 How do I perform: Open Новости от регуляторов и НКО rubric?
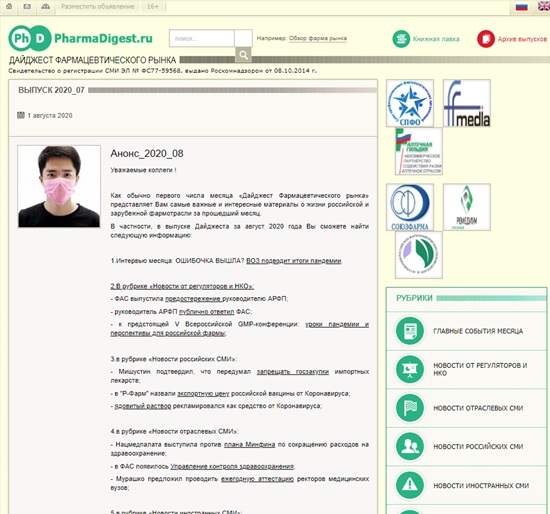[x=466, y=369]
